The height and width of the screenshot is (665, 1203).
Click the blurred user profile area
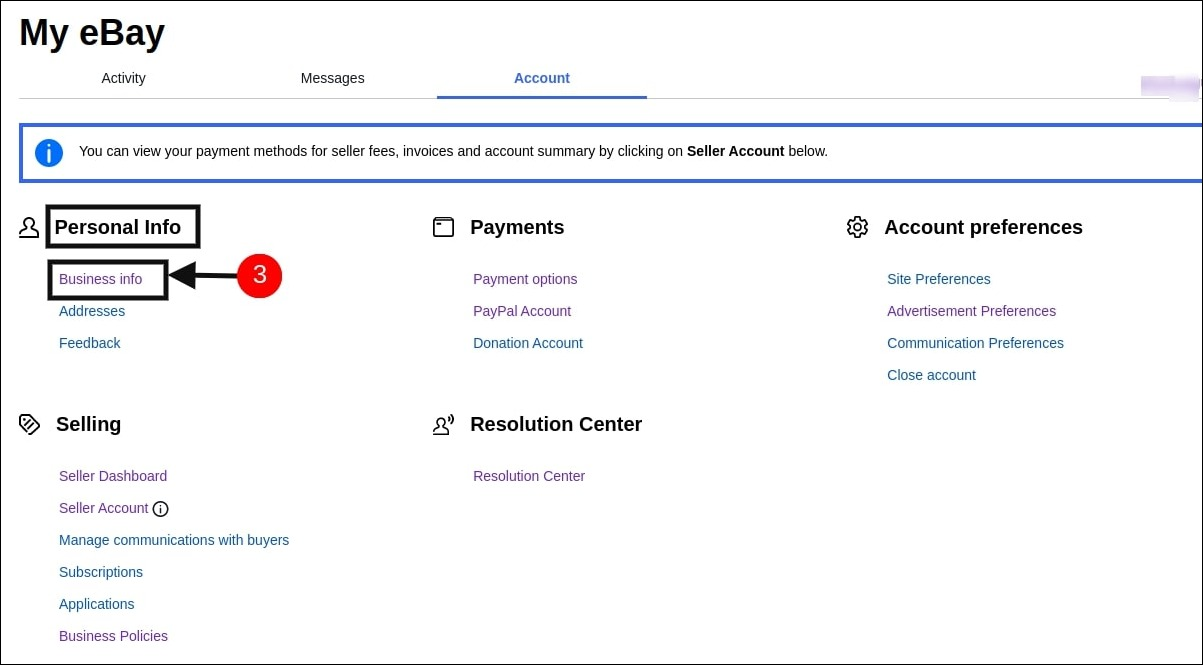1169,86
